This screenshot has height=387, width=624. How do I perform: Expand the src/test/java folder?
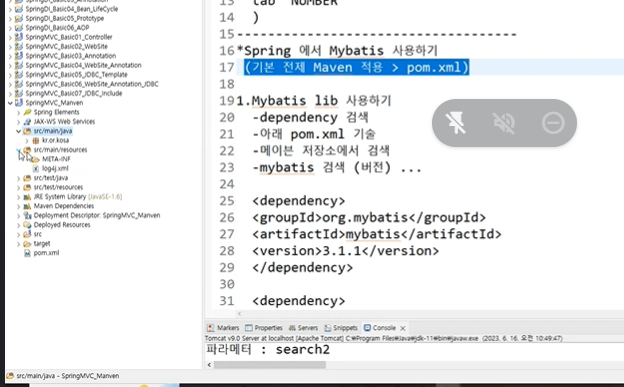[18, 178]
